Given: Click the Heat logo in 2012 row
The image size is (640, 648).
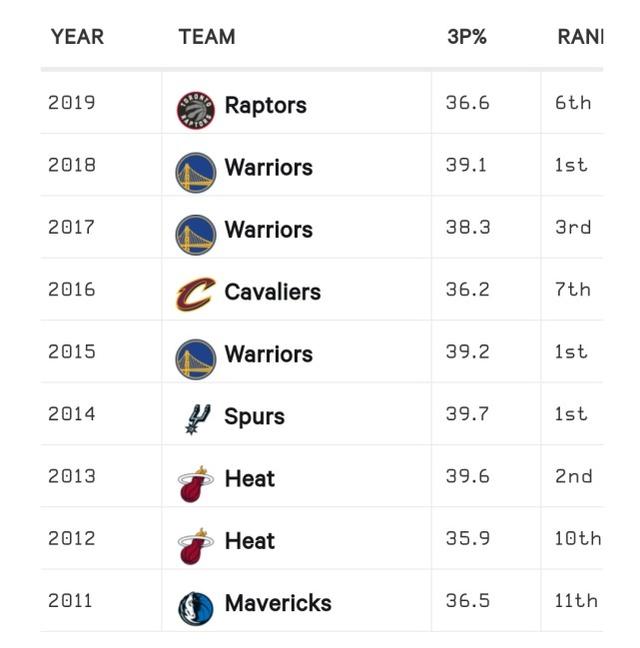Looking at the screenshot, I should point(196,544).
